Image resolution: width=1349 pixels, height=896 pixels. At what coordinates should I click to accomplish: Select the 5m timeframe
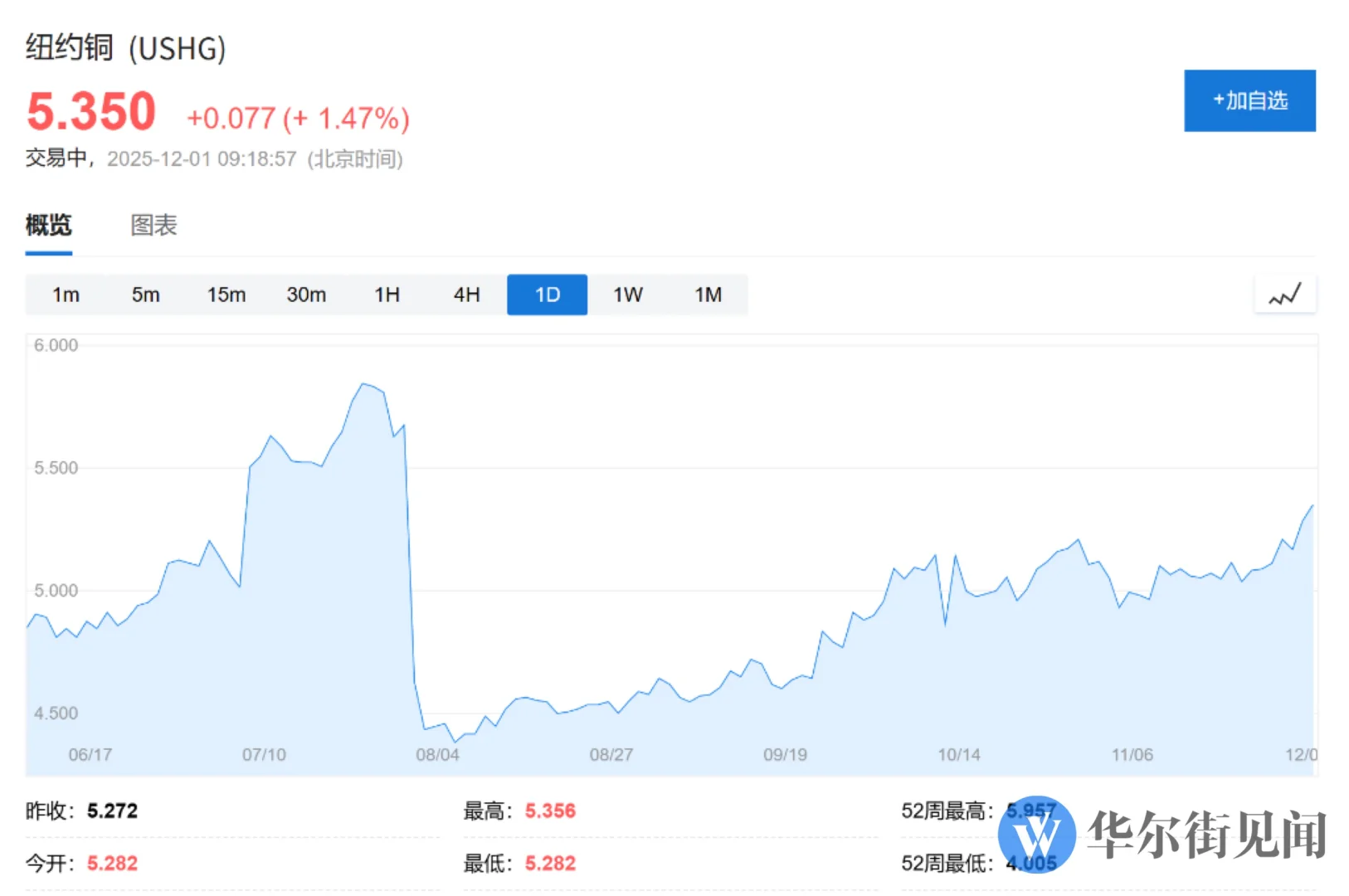pos(146,295)
